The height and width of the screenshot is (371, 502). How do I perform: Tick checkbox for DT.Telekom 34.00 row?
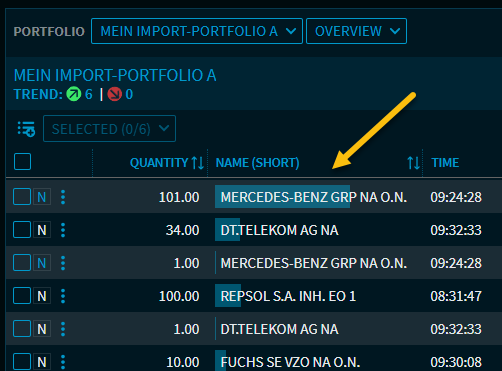coord(22,230)
